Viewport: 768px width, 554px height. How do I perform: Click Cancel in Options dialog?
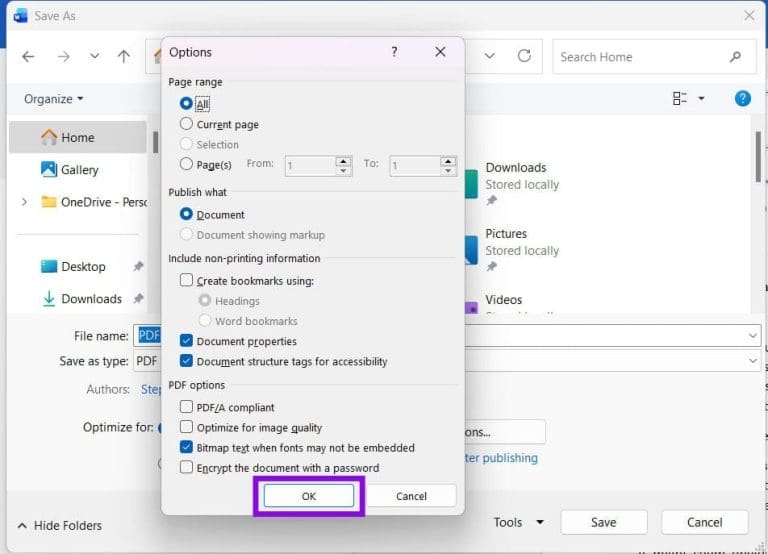411,496
